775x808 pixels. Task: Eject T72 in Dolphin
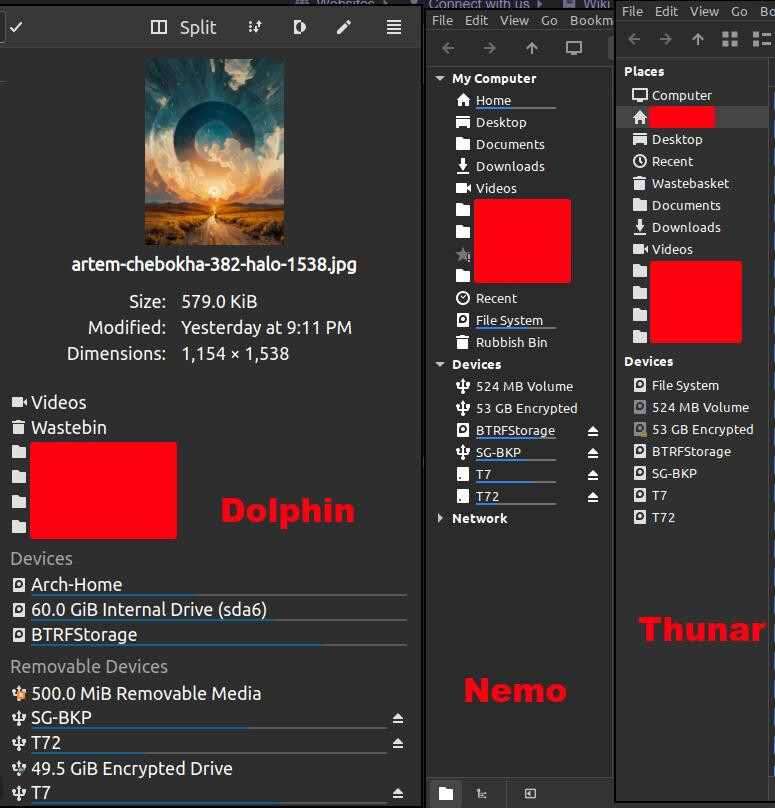coord(398,743)
